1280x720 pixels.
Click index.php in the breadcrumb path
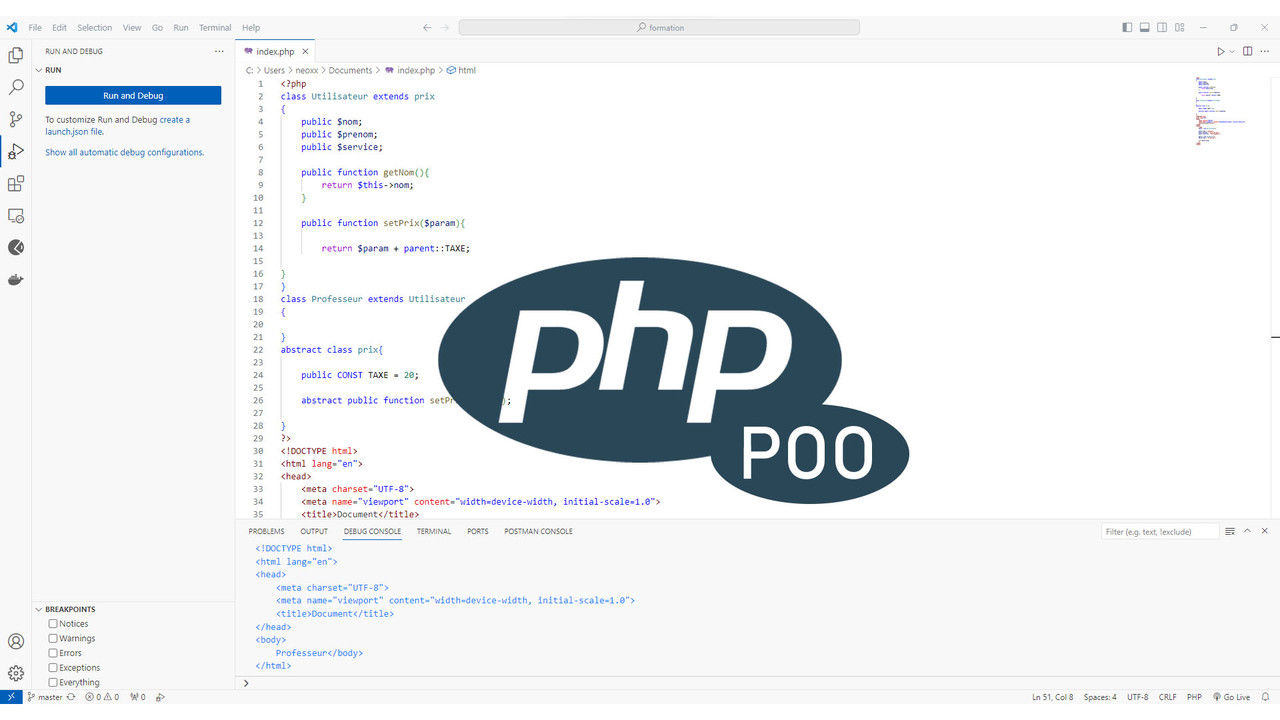coord(410,70)
